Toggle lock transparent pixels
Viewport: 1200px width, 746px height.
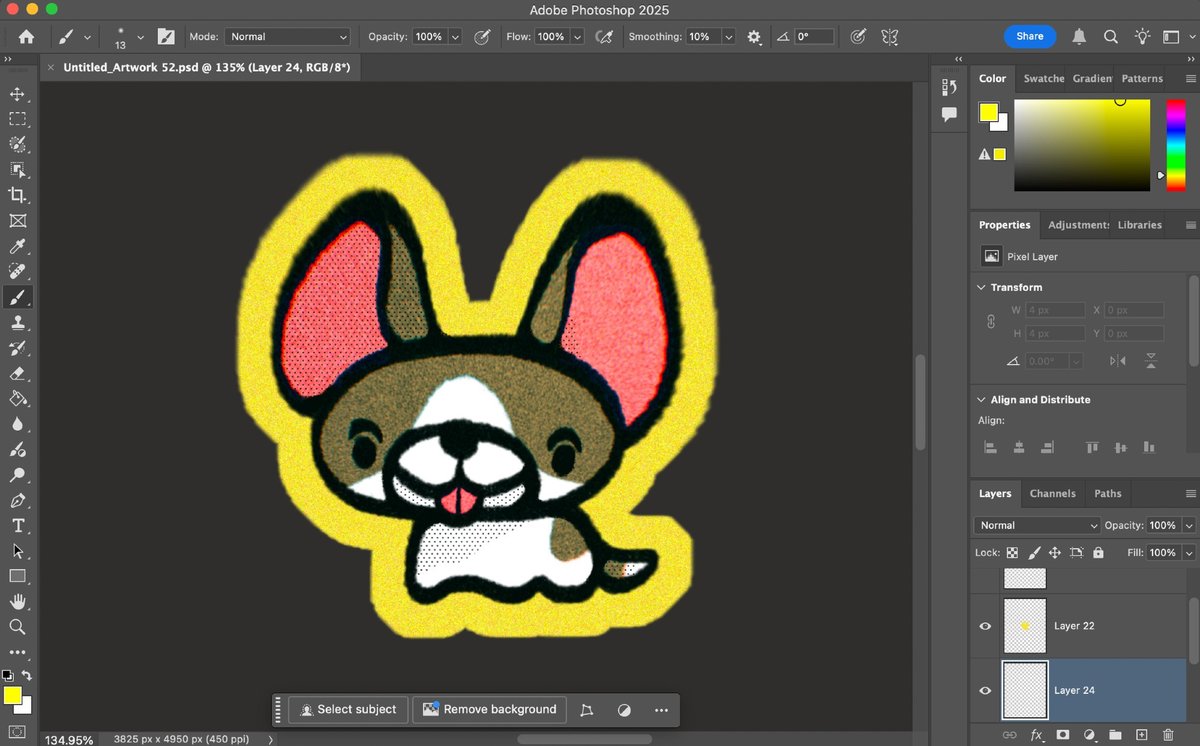(x=1012, y=552)
